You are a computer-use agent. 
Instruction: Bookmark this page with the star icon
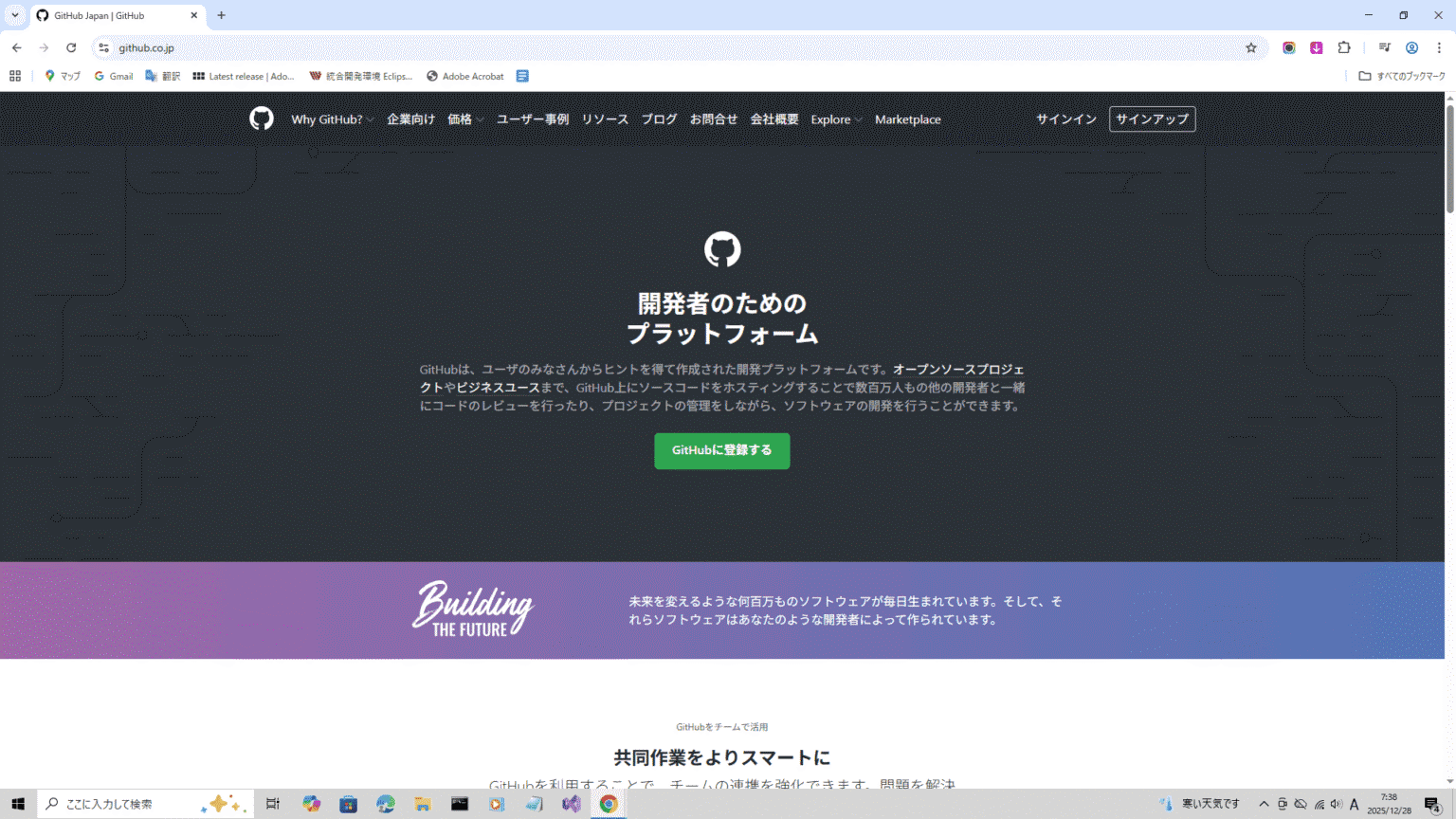(x=1251, y=47)
